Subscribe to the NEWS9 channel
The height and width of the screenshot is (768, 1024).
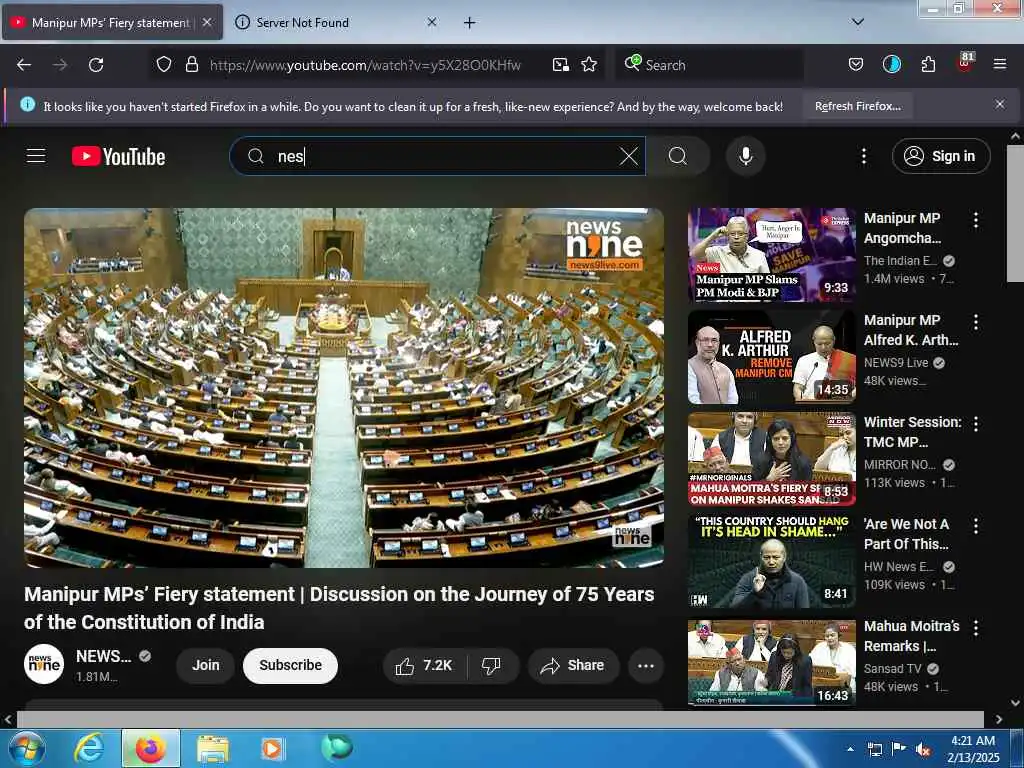pyautogui.click(x=290, y=665)
